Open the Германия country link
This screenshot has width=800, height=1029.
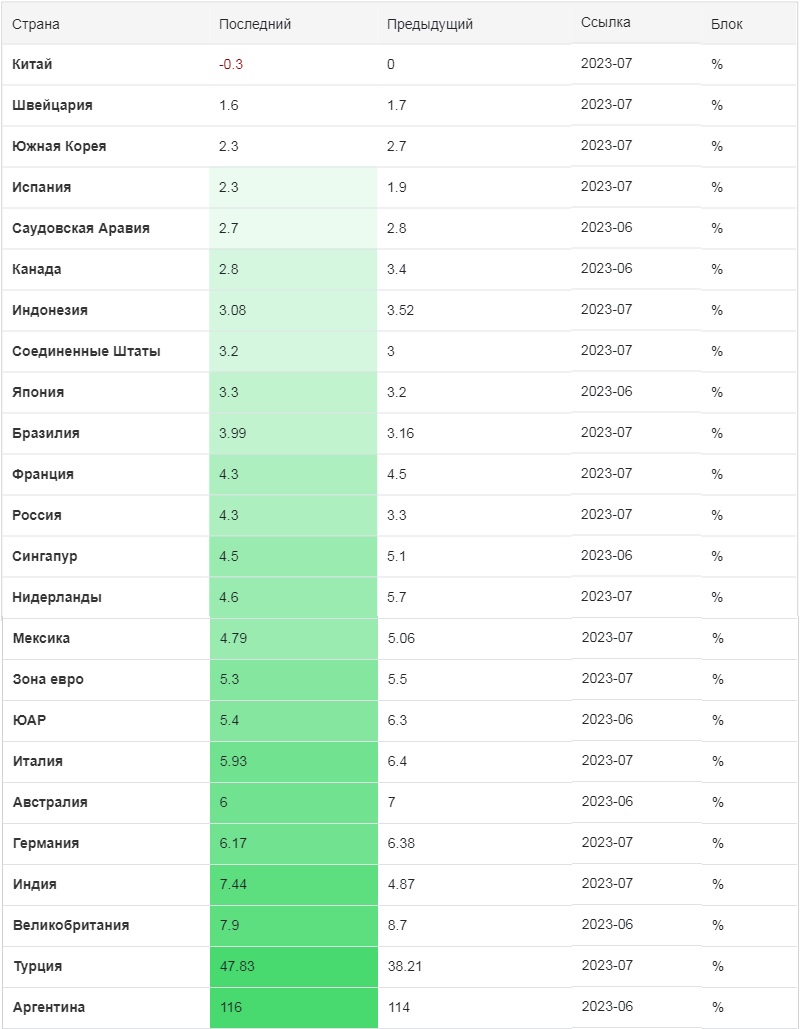point(46,843)
